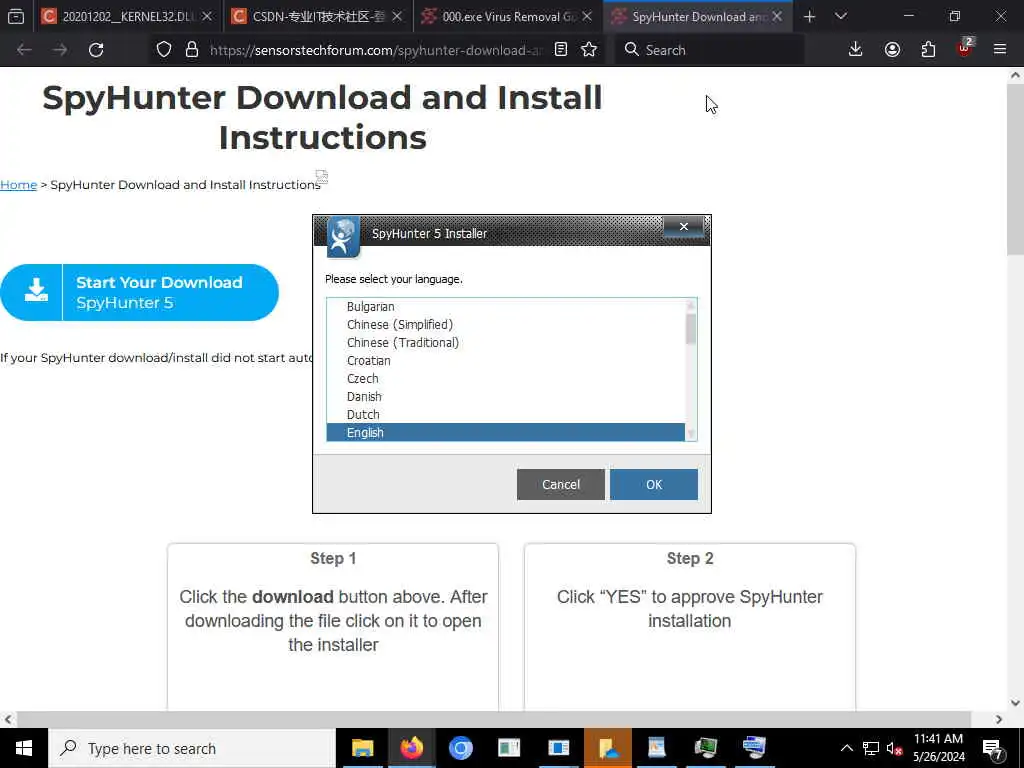Close the 000.exe Virus Removal tab

[587, 17]
